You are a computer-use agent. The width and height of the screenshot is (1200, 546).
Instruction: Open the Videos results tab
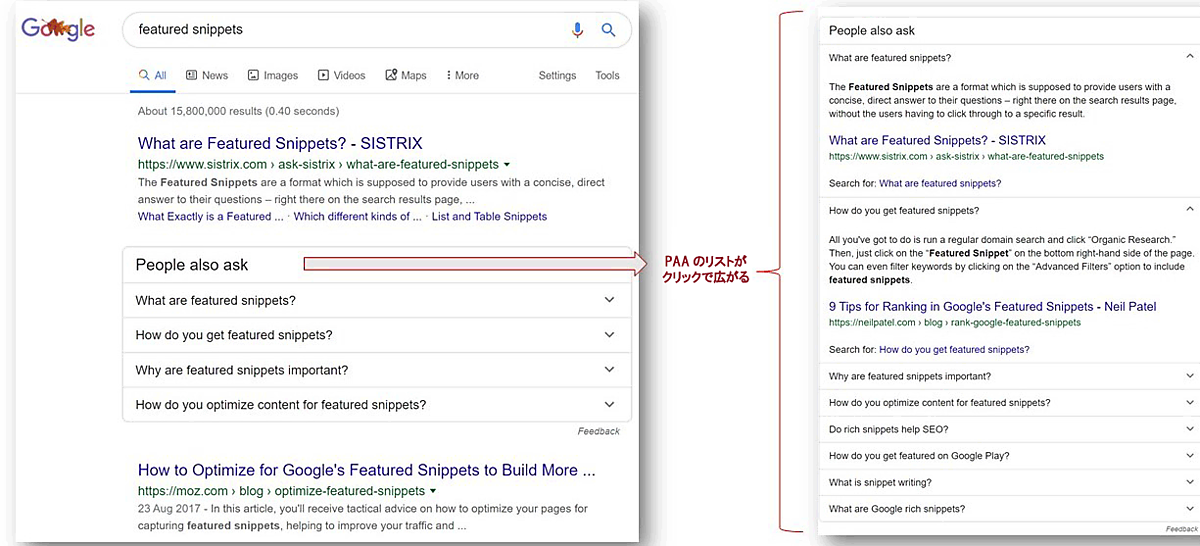(x=342, y=75)
